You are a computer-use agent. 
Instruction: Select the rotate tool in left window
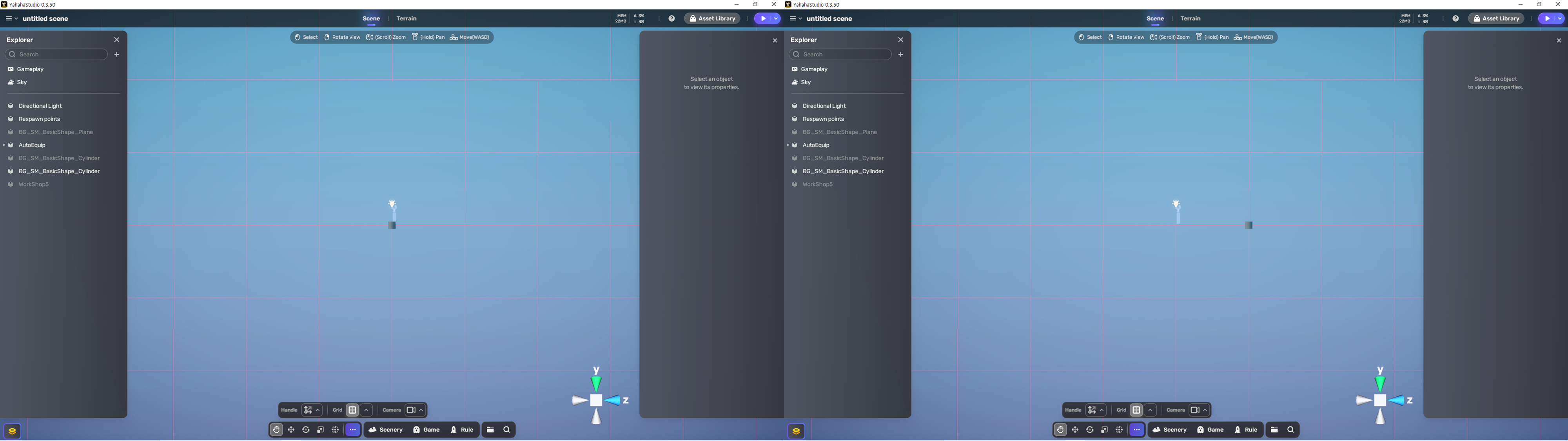[306, 430]
